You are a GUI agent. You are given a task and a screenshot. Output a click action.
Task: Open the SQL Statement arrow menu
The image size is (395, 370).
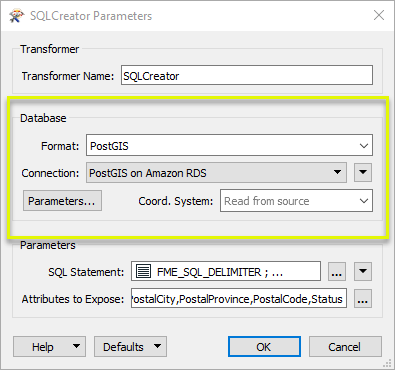[x=363, y=271]
